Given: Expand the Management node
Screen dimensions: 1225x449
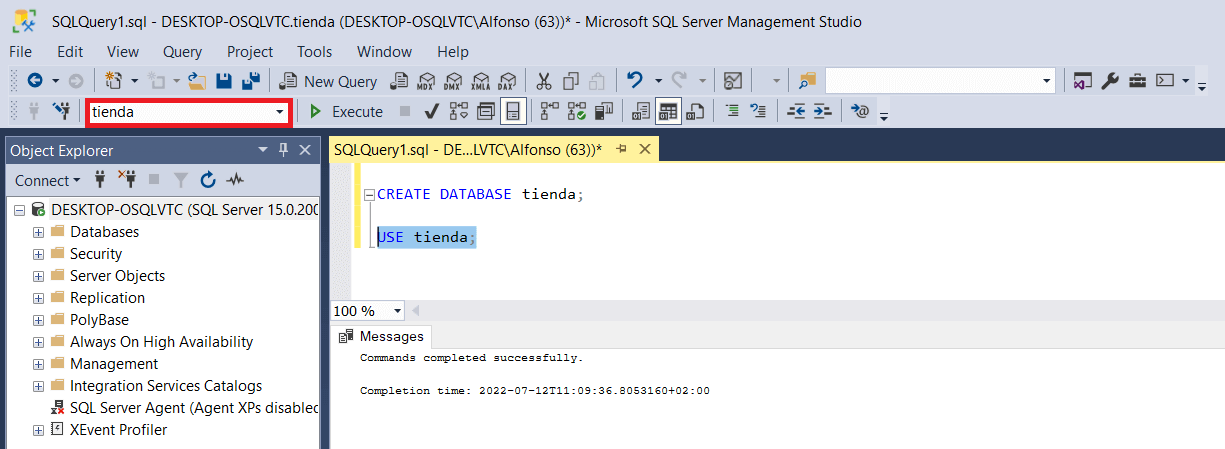Looking at the screenshot, I should pos(39,364).
